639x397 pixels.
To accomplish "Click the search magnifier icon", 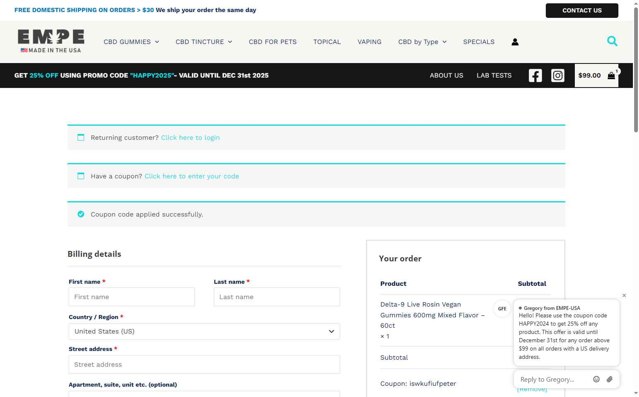I will (x=612, y=41).
